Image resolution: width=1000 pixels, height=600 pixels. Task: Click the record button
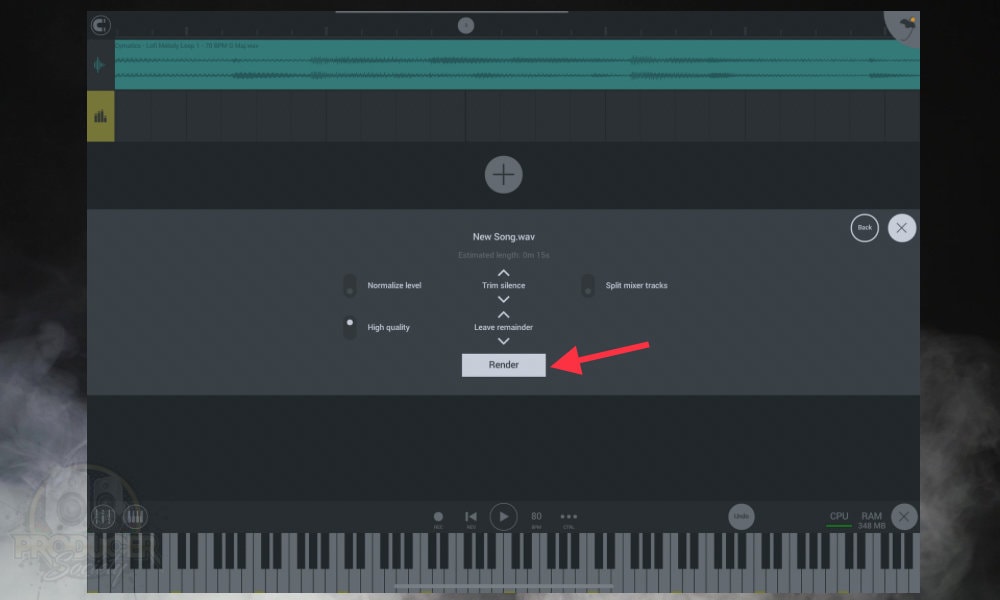pos(438,517)
